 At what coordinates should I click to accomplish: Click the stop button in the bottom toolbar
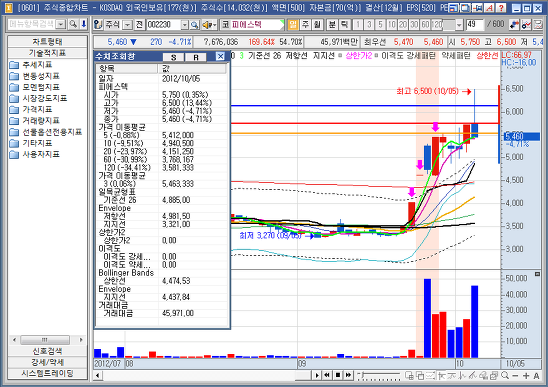coord(338,375)
